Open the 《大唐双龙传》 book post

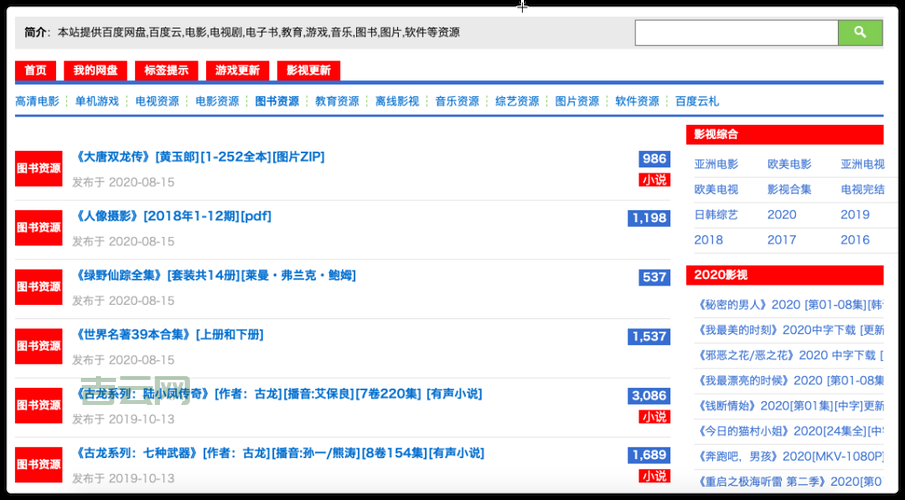[199, 157]
